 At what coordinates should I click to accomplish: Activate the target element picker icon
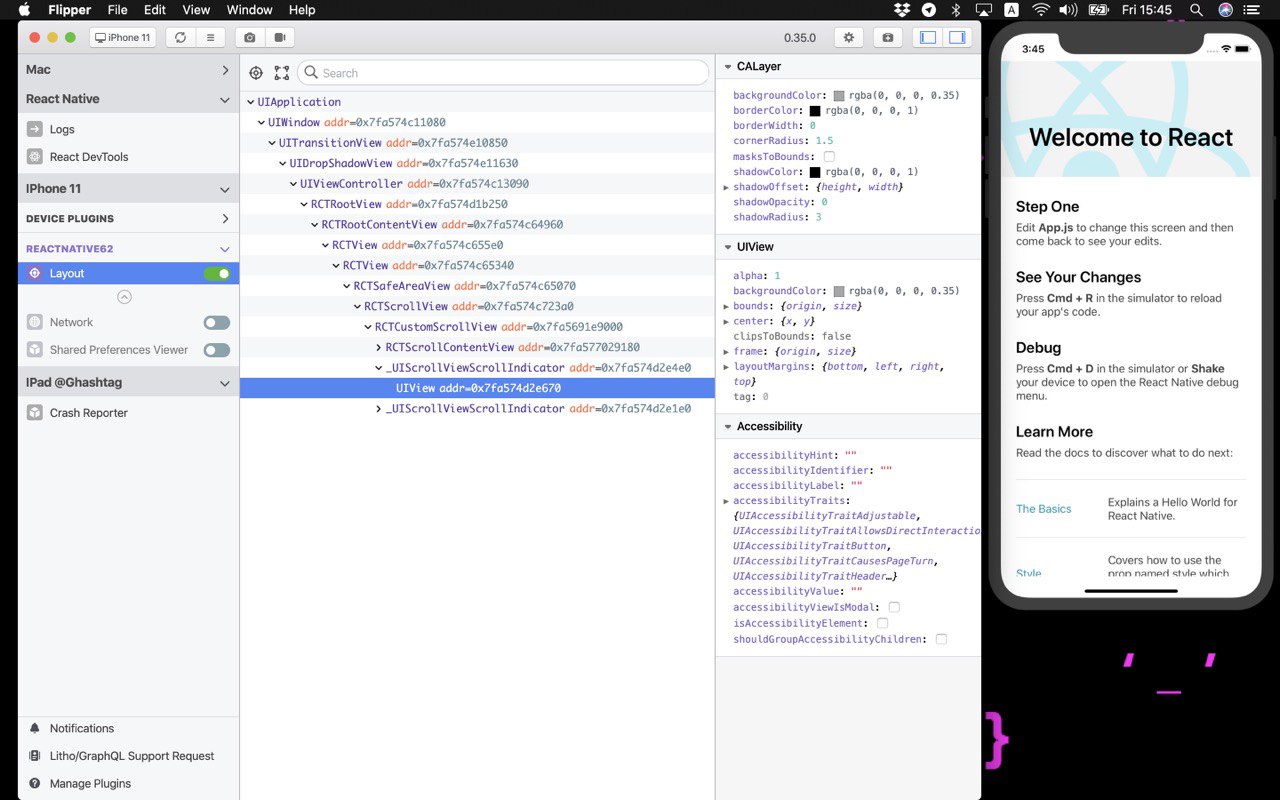click(256, 73)
